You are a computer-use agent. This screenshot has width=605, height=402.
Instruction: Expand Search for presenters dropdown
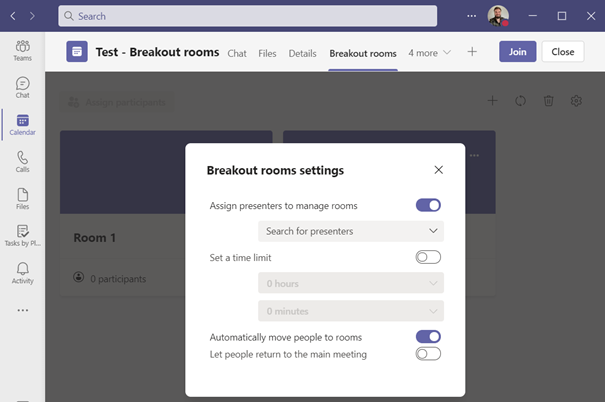coord(351,231)
